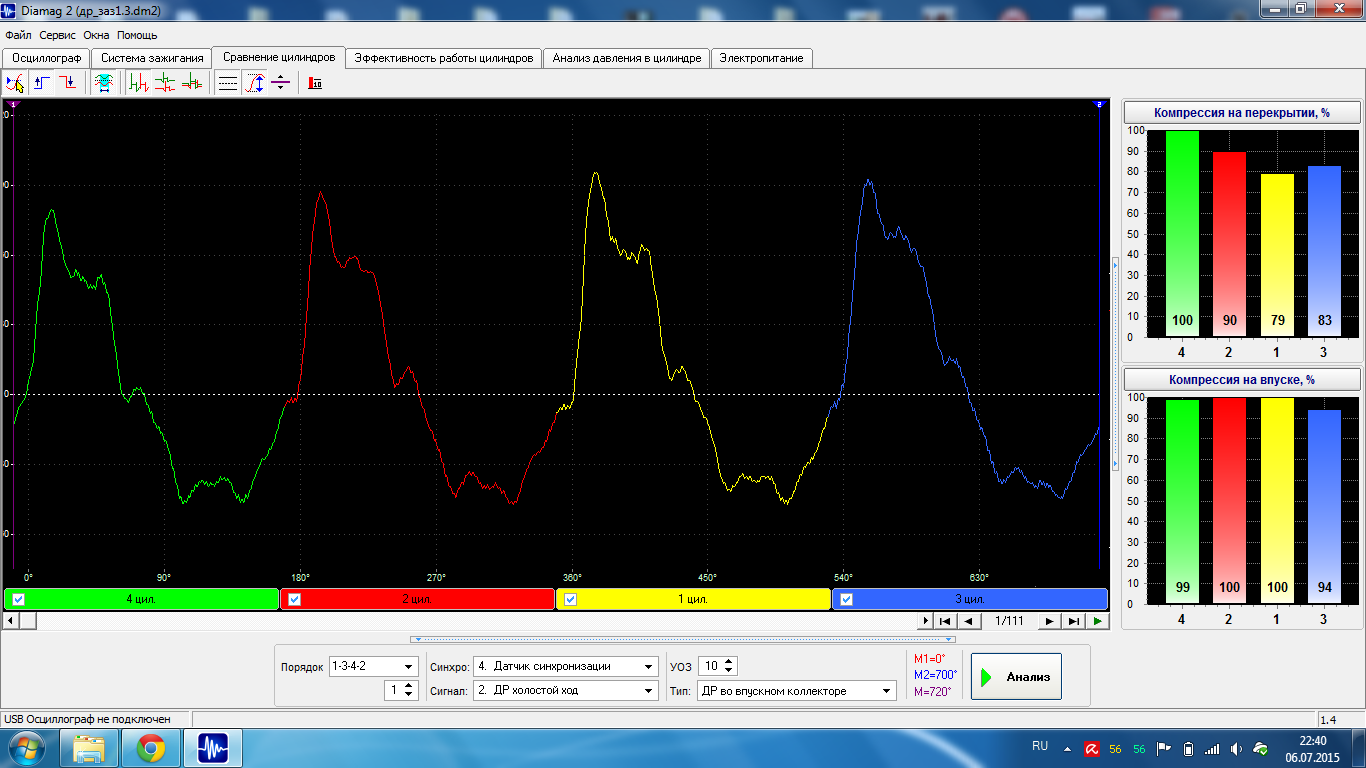Open the Файл menu

[x=18, y=35]
